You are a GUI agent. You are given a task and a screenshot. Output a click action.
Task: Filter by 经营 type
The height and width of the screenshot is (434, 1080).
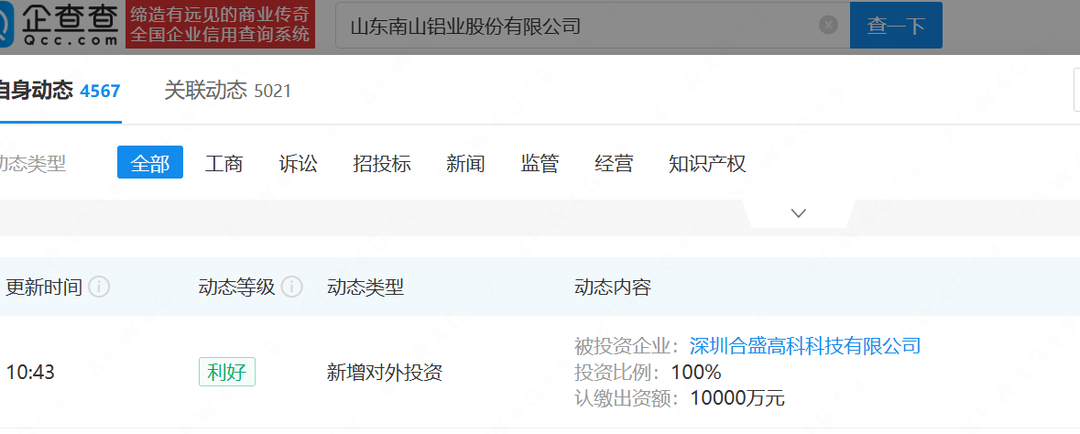[614, 163]
